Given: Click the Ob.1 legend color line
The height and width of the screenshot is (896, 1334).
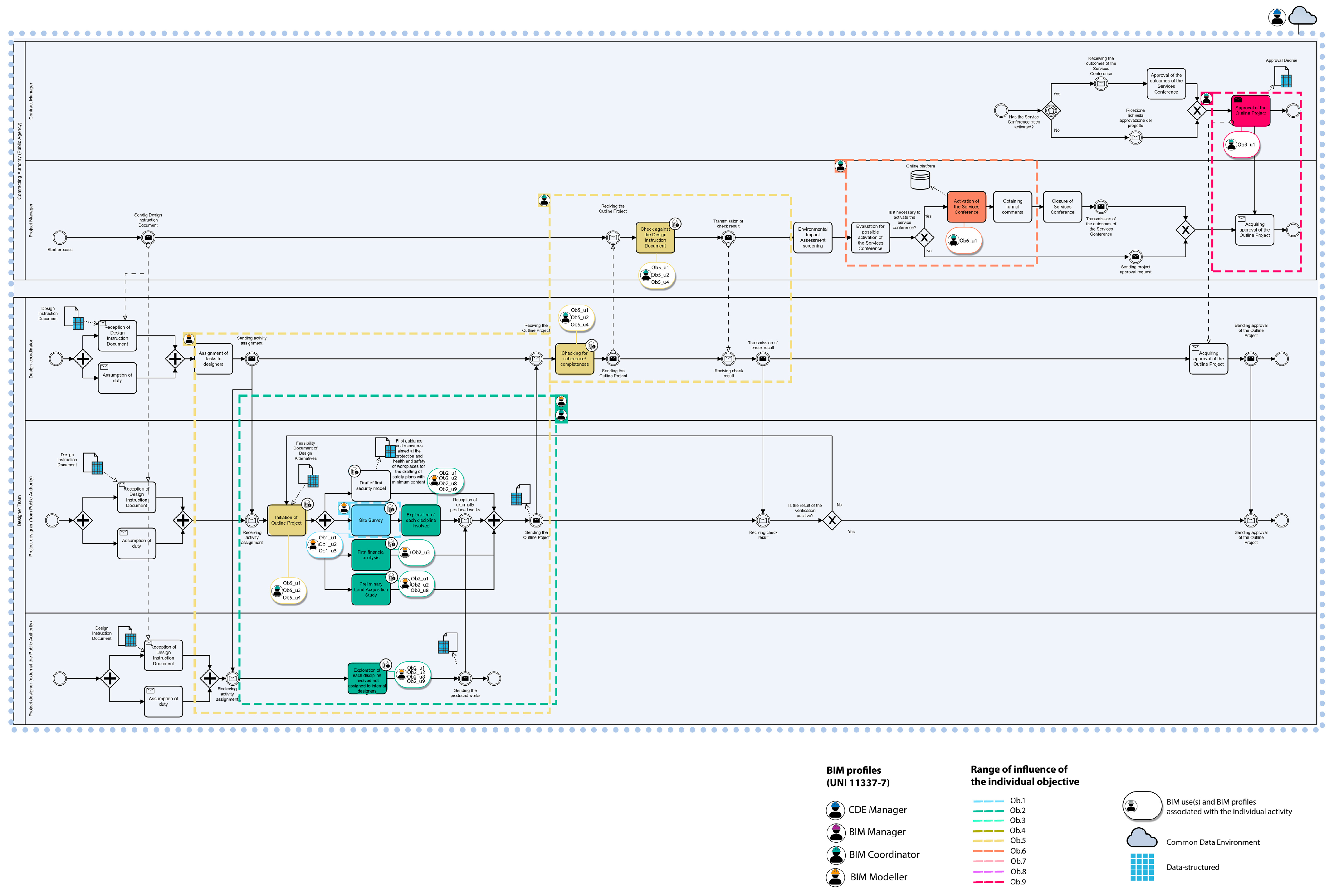Looking at the screenshot, I should [x=988, y=801].
